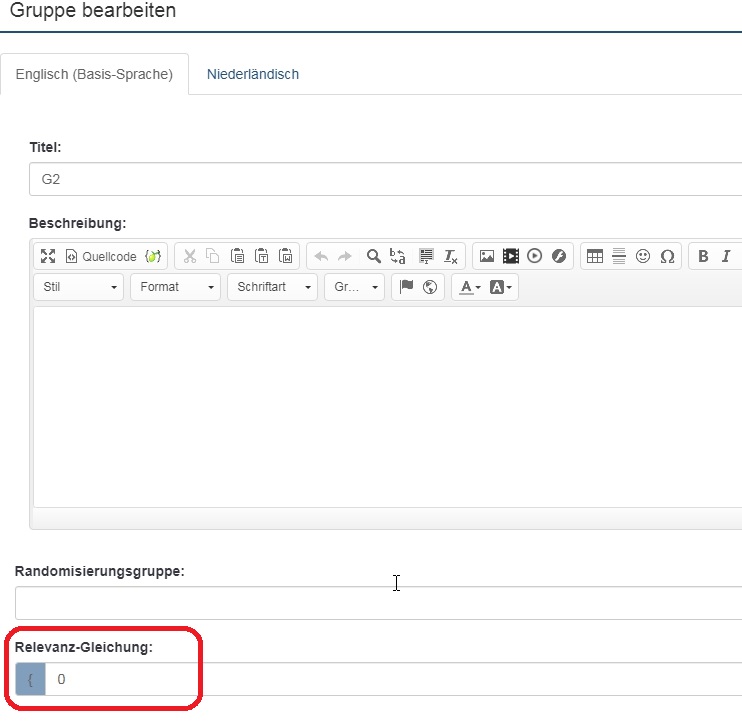Open the Stil dropdown
The height and width of the screenshot is (725, 742).
(79, 287)
